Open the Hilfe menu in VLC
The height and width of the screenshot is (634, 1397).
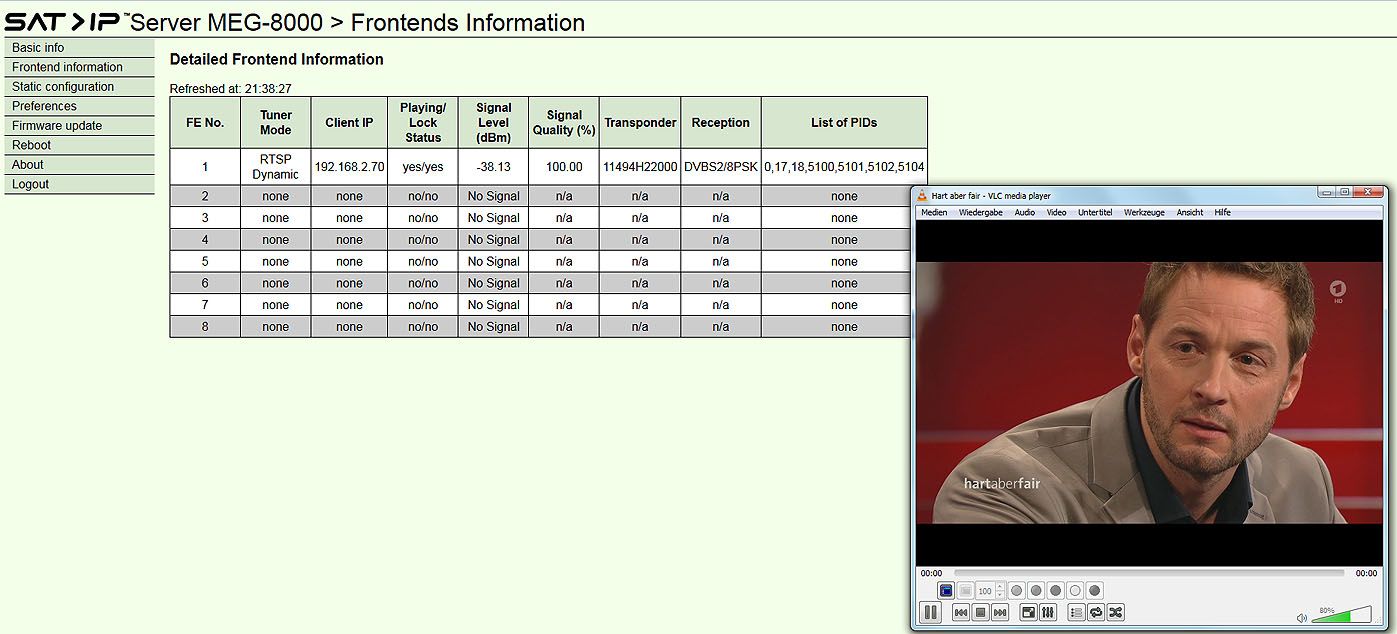pyautogui.click(x=1222, y=212)
